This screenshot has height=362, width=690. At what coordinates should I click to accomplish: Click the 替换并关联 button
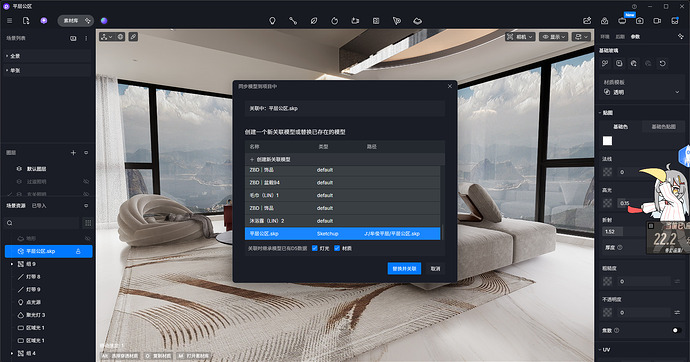click(404, 268)
